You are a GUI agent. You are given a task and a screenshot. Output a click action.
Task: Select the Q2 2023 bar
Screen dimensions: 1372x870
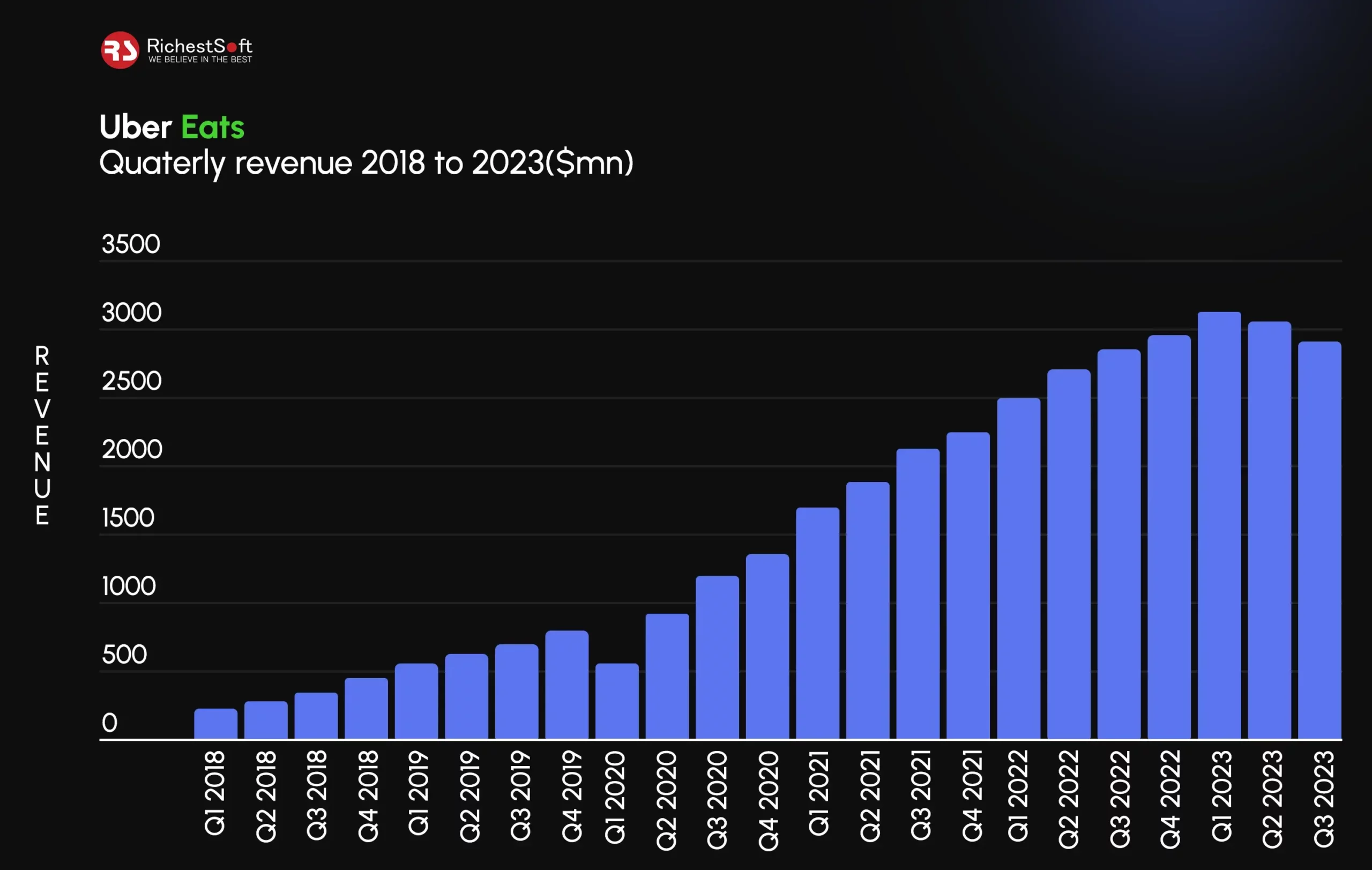[x=1270, y=530]
